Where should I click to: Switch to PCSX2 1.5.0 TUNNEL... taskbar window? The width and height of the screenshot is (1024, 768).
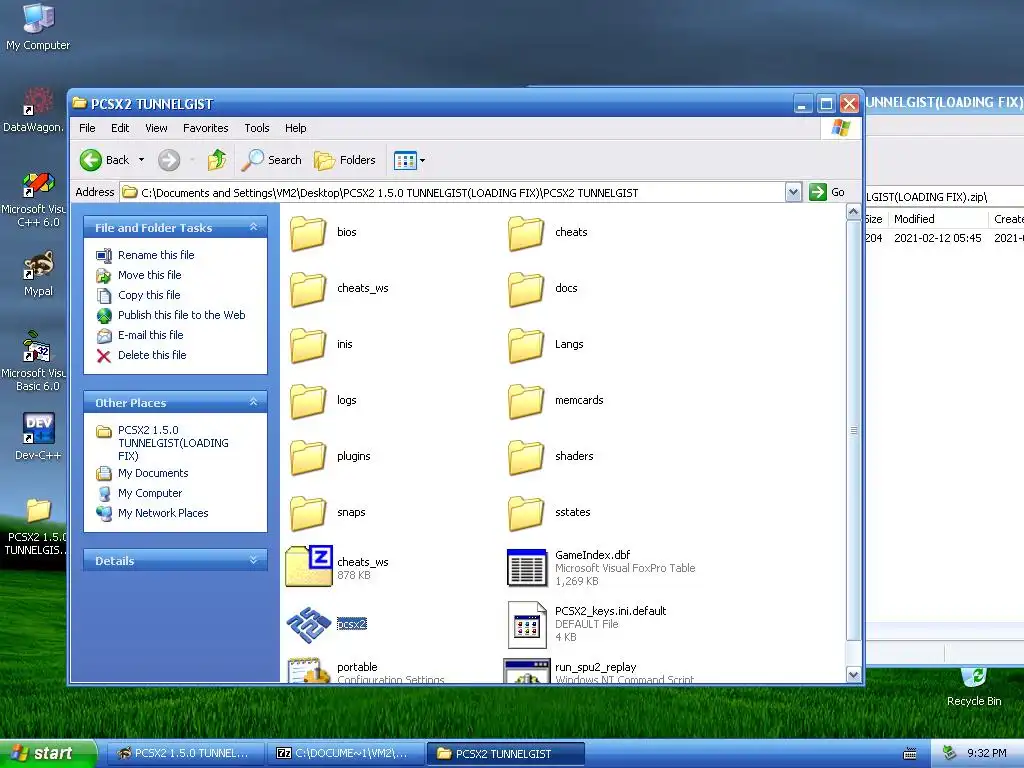[x=184, y=754]
